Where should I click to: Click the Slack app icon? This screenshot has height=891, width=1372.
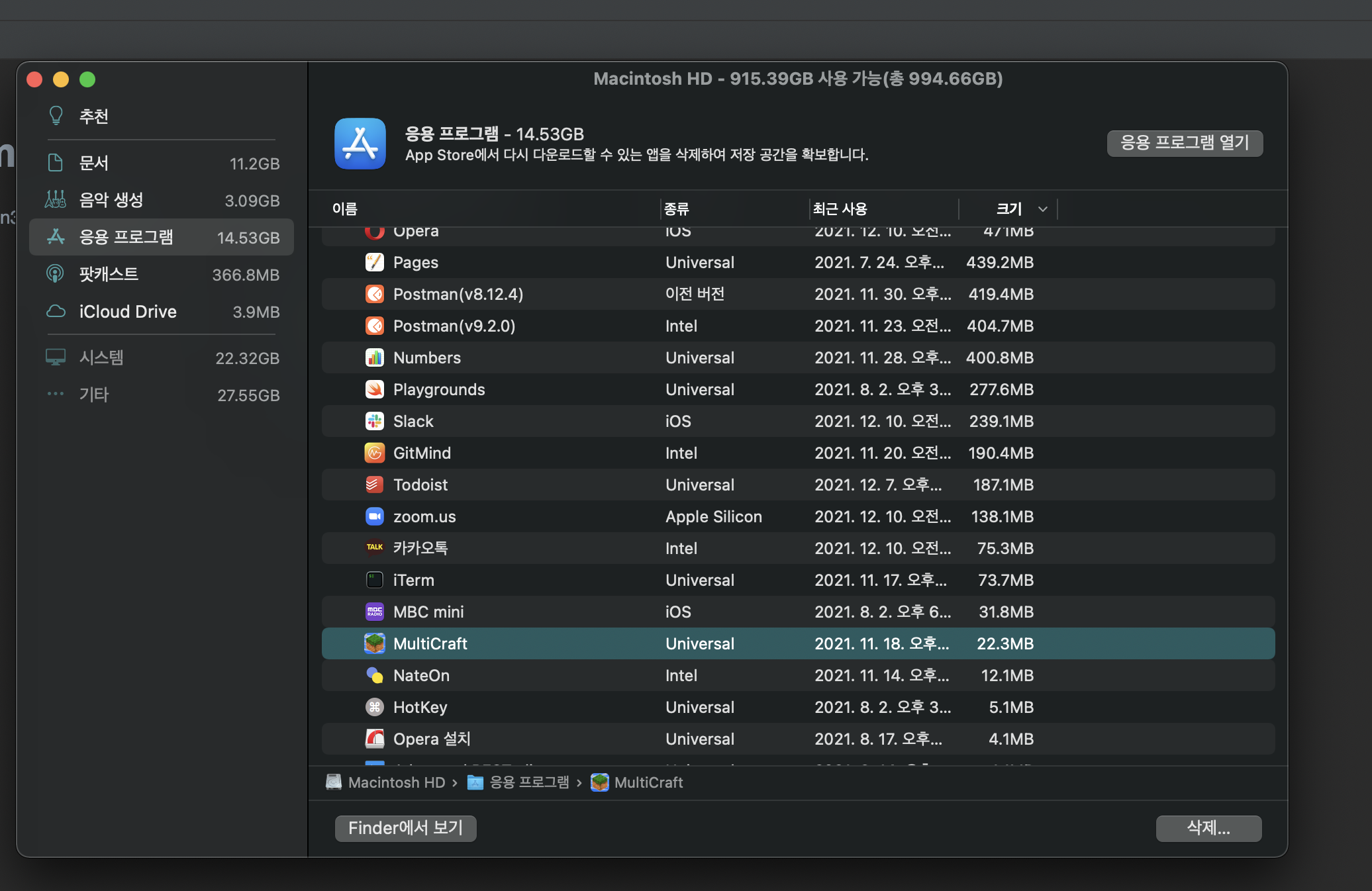pyautogui.click(x=374, y=421)
